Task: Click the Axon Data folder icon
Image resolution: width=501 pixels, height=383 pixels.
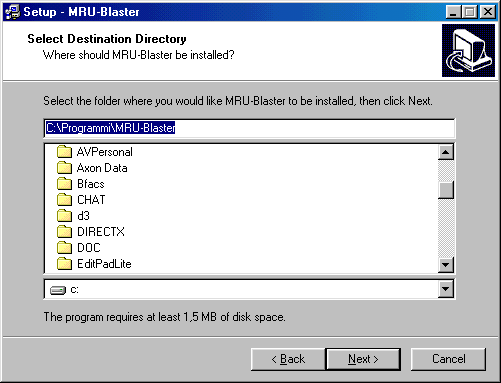Action: 64,168
